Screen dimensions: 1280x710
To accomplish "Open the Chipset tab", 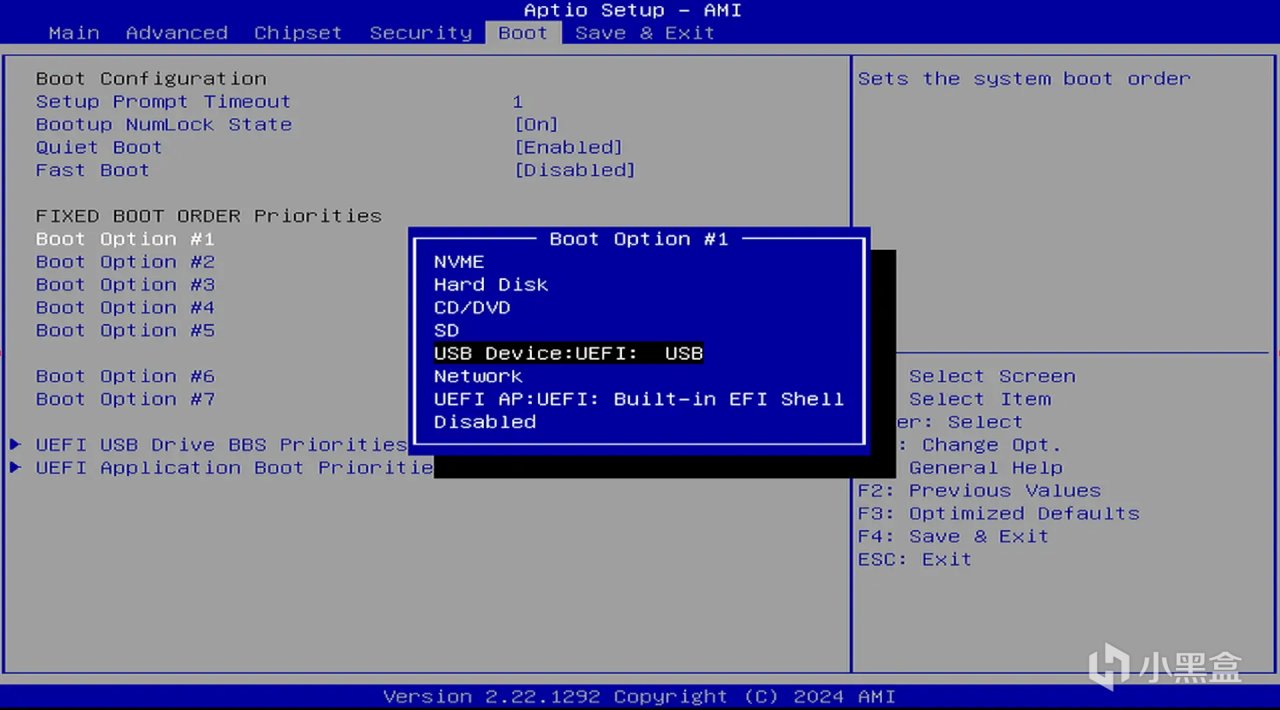I will point(298,33).
